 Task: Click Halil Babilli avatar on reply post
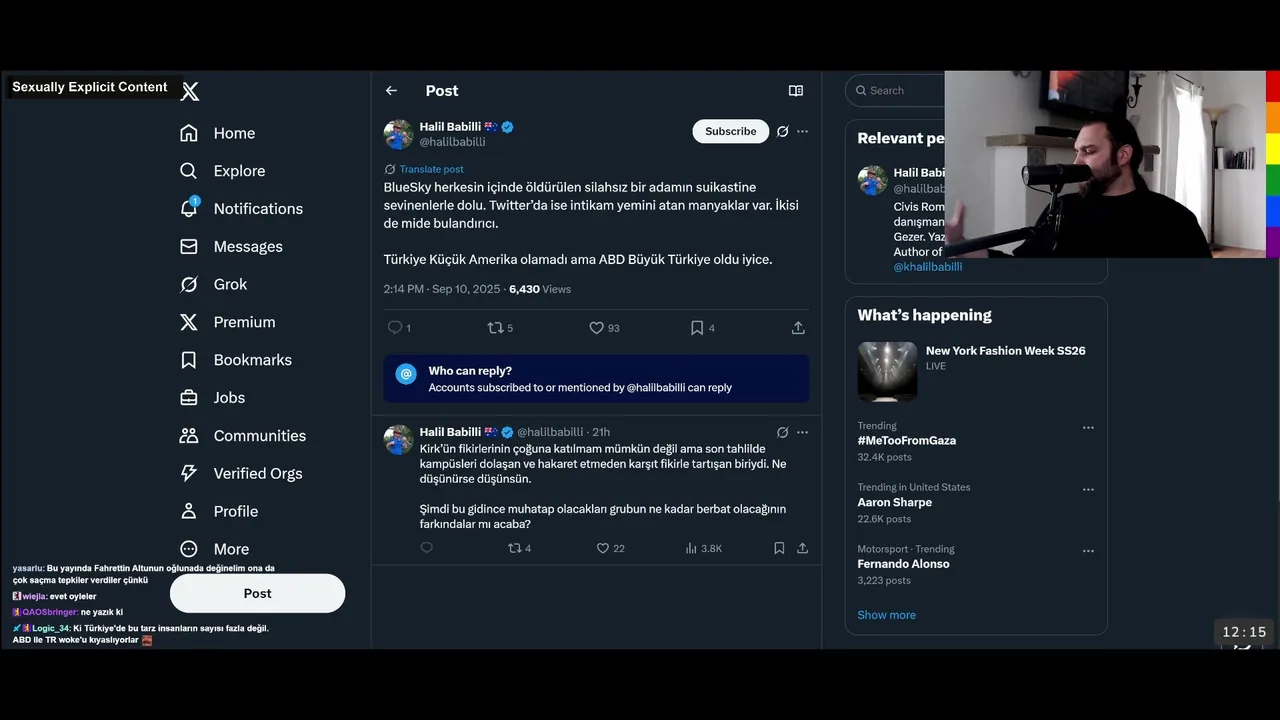tap(398, 440)
